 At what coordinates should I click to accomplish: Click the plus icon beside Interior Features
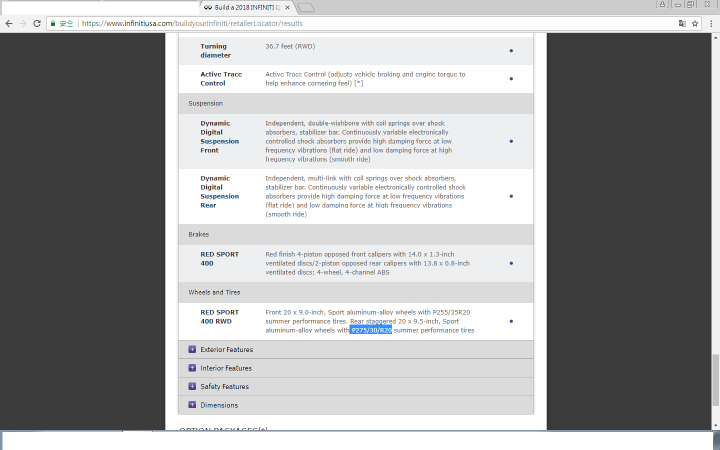[x=192, y=368]
